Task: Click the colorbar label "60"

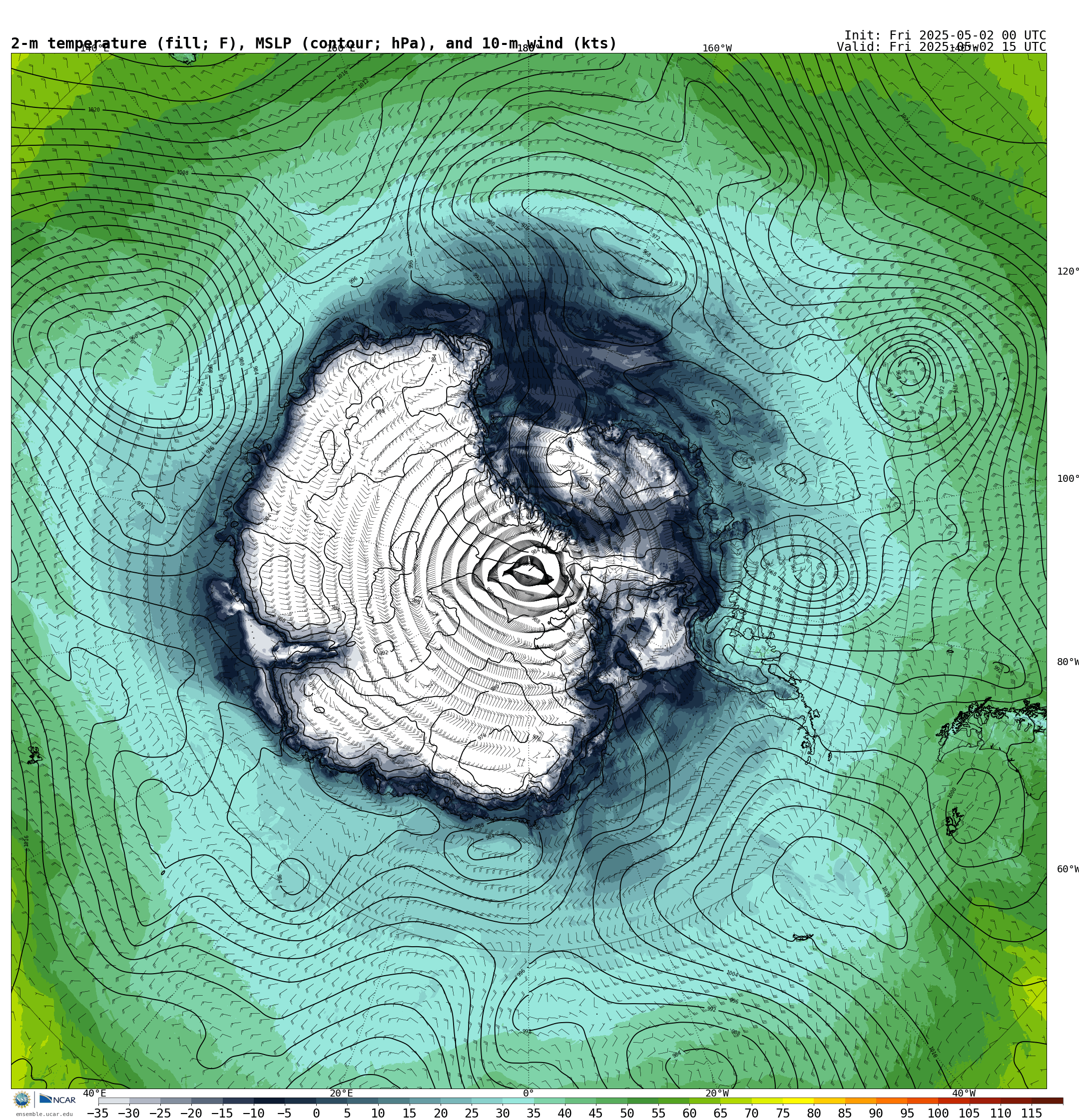Action: 689,1113
